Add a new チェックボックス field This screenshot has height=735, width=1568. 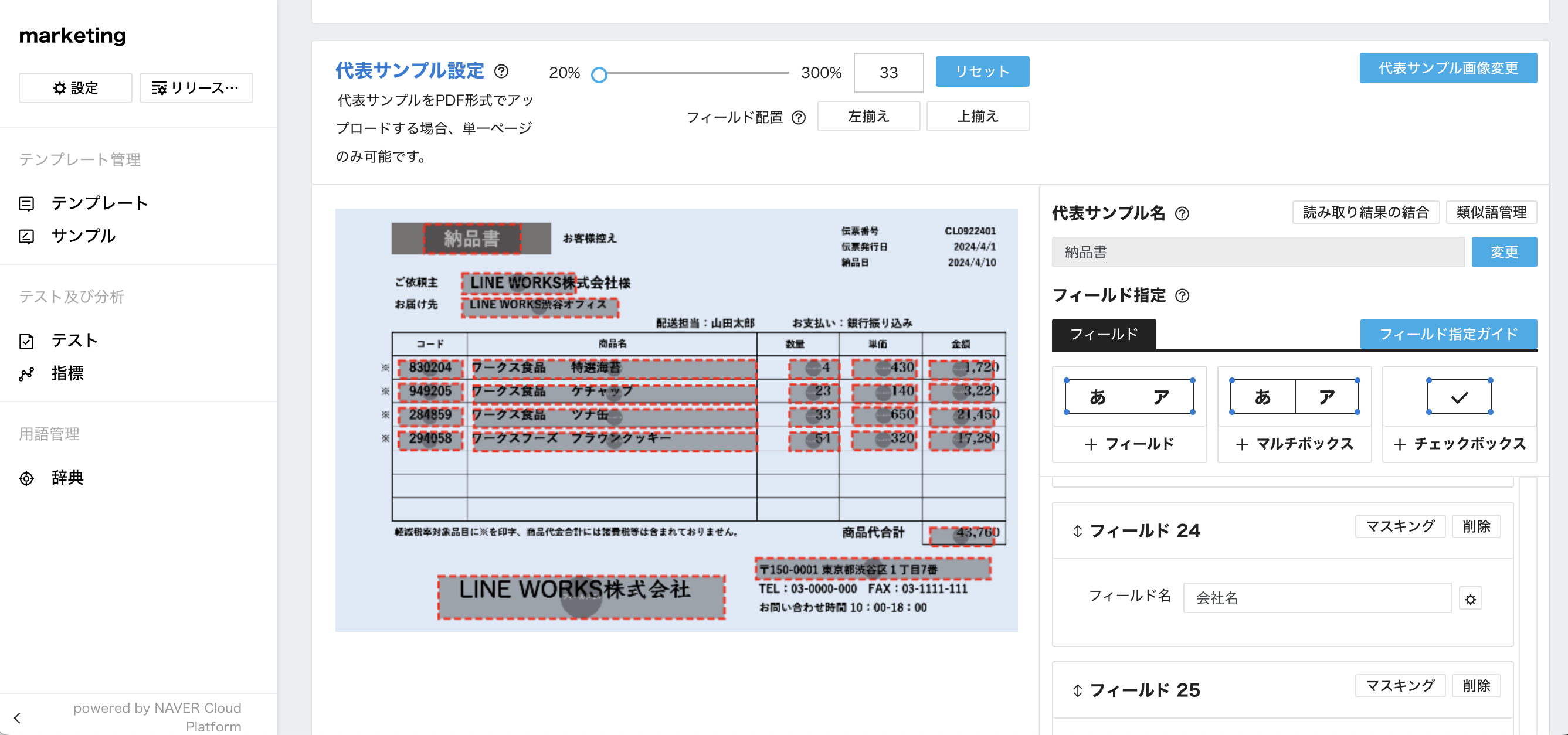tap(1459, 444)
